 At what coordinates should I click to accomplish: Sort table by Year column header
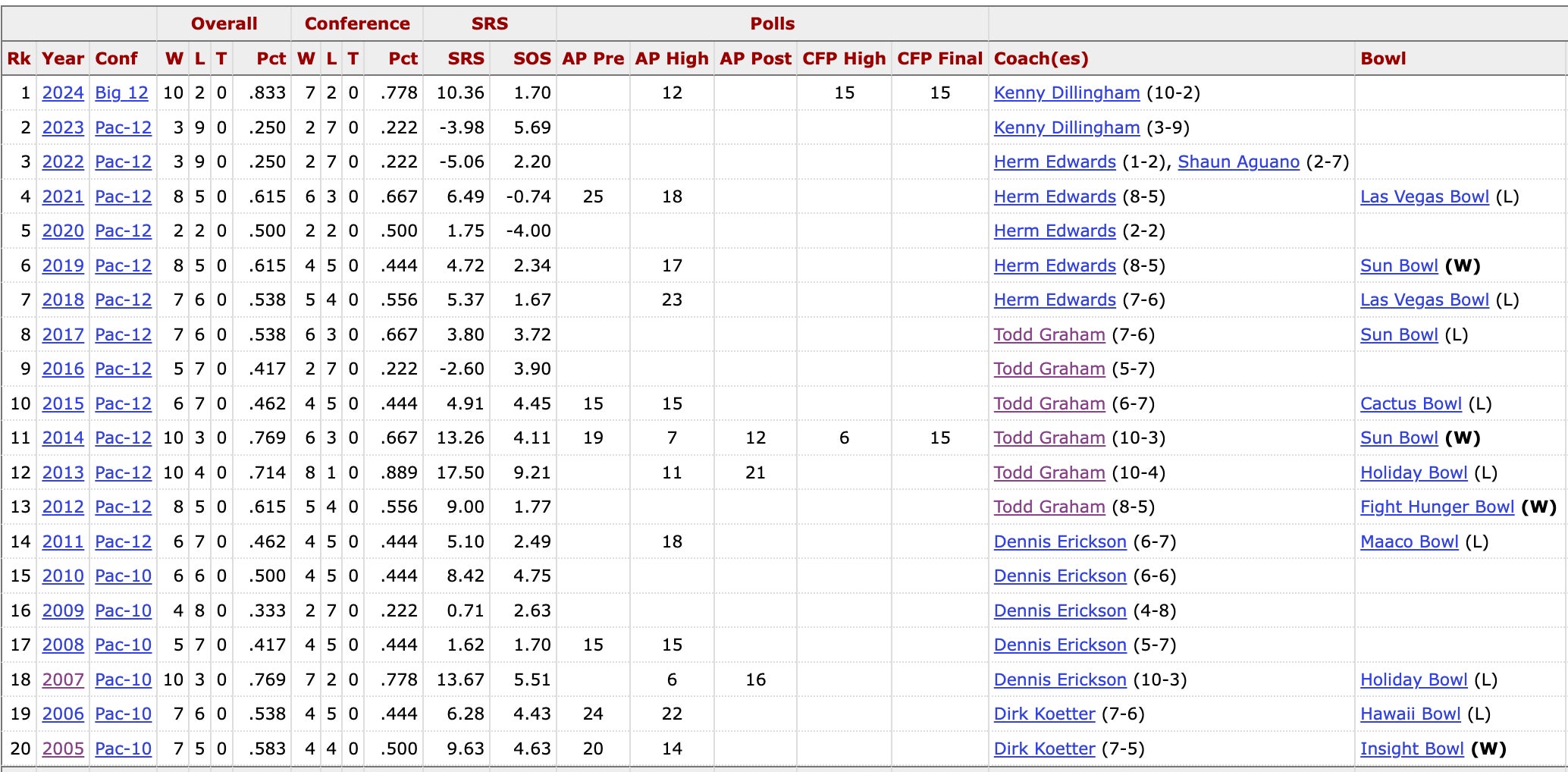(63, 58)
